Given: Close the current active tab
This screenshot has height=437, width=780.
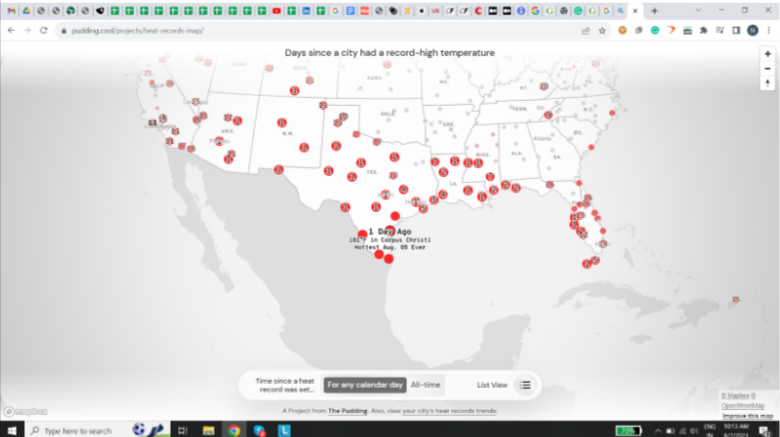Looking at the screenshot, I should coord(635,10).
